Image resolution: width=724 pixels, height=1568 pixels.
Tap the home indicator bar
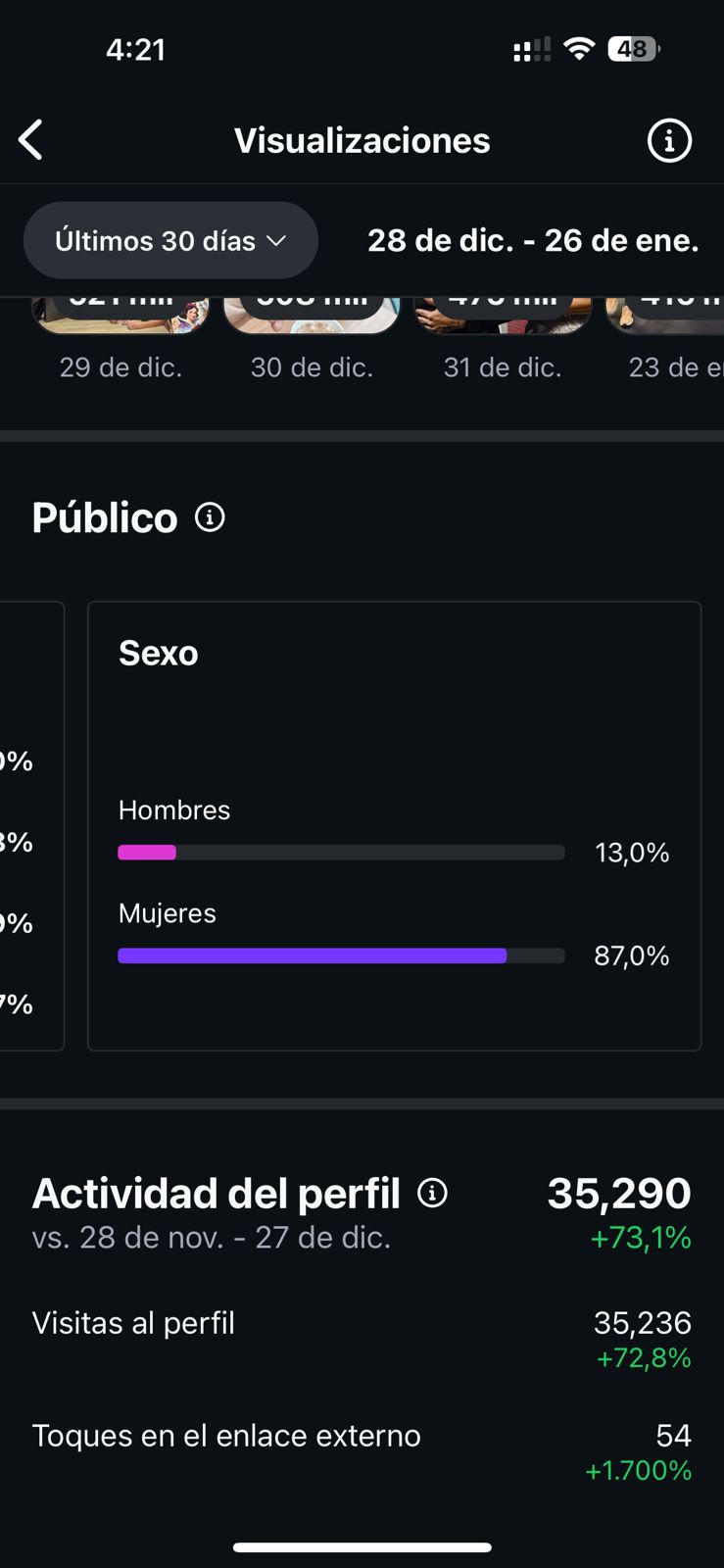362,1547
